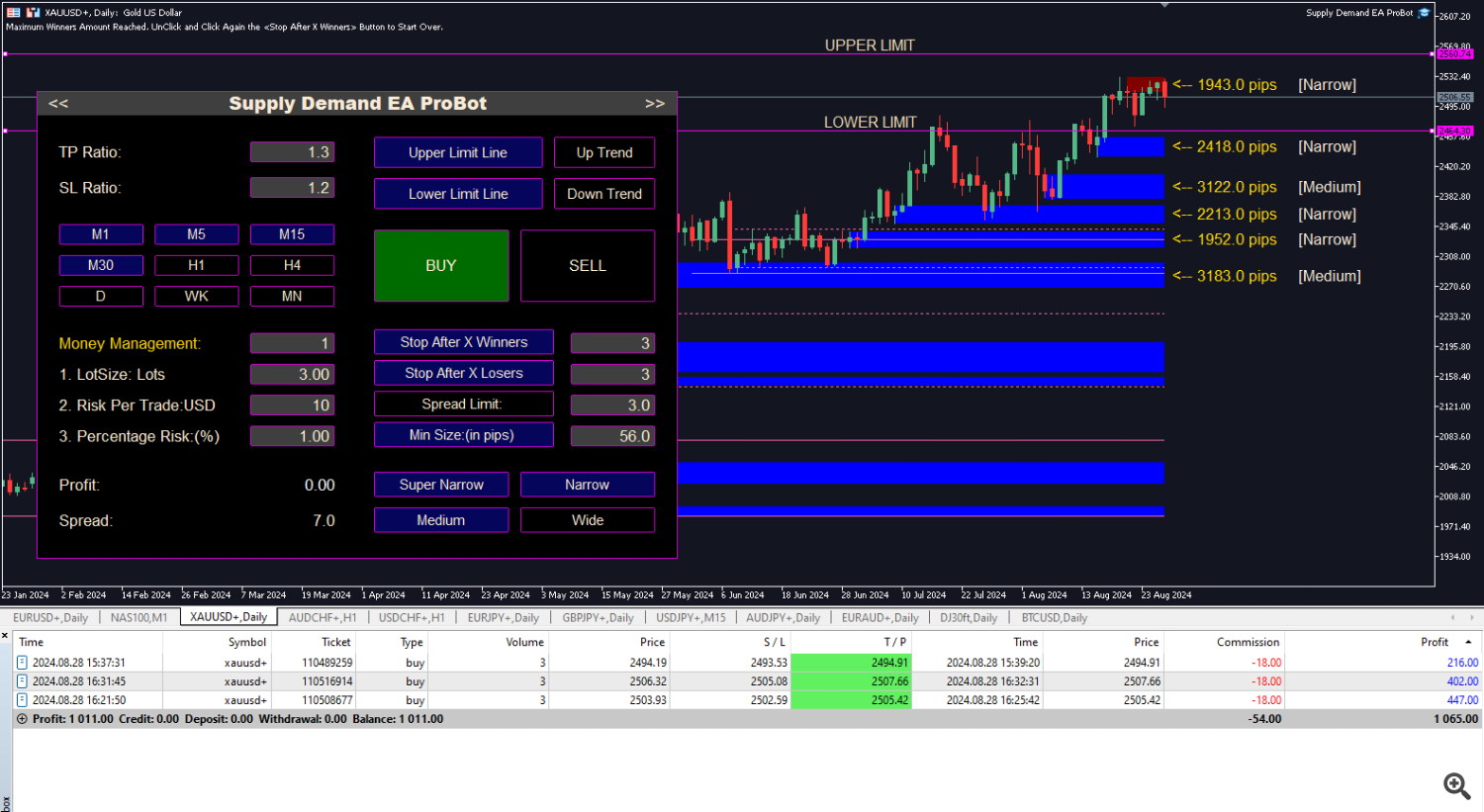1484x812 pixels.
Task: Expand the Profit summary row plus icon
Action: click(22, 719)
